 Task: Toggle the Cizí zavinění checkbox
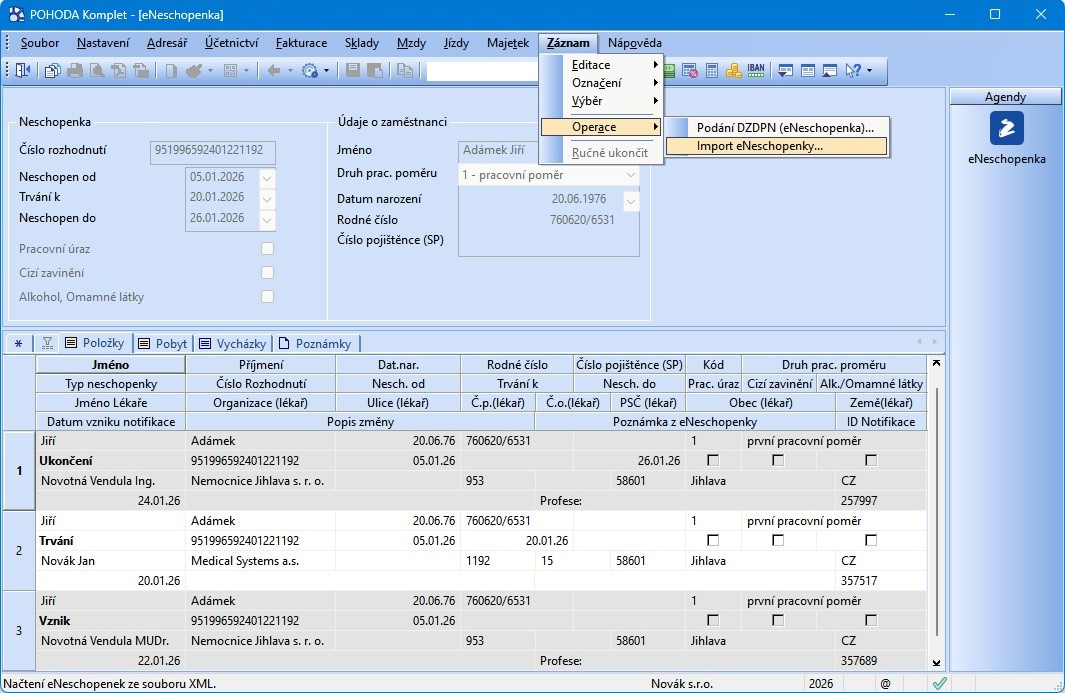tap(267, 273)
